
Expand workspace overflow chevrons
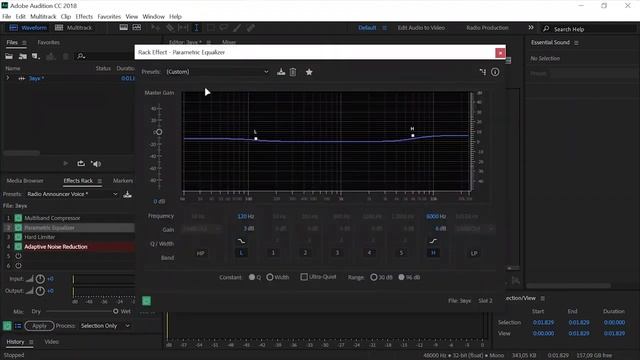point(531,27)
